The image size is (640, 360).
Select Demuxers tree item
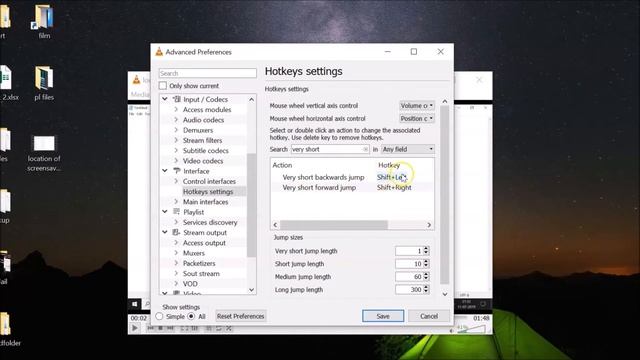pyautogui.click(x=198, y=130)
